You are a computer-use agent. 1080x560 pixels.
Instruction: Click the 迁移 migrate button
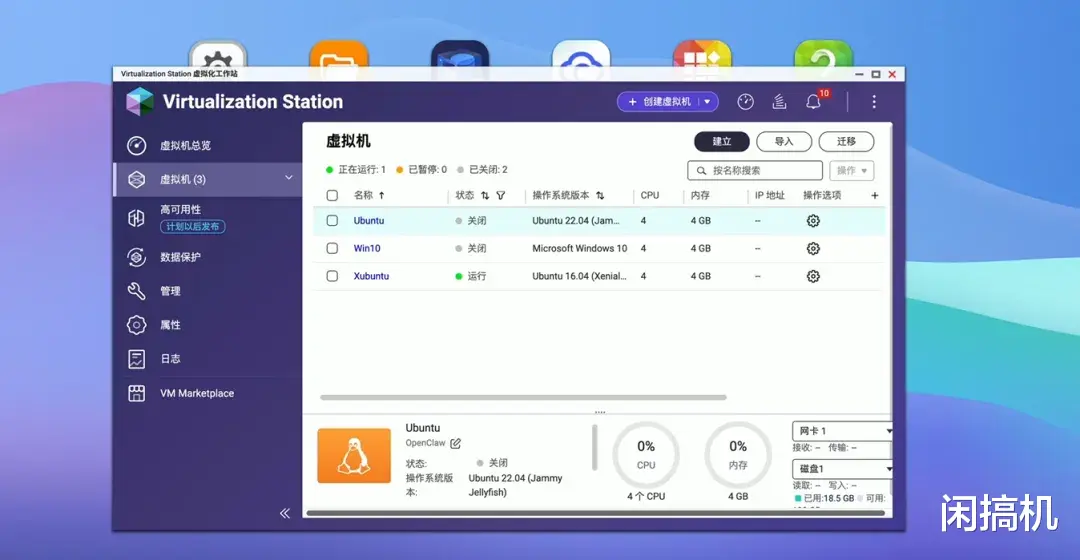point(847,141)
